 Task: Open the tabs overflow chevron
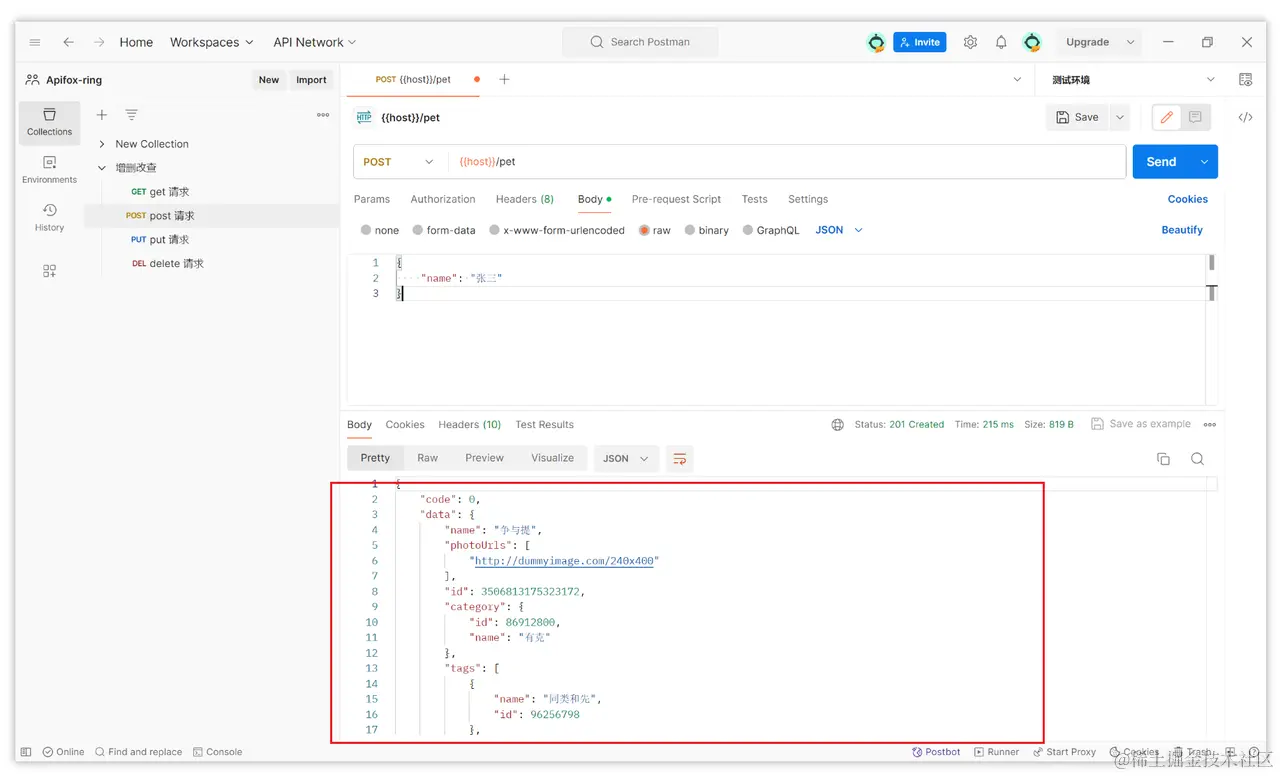click(1018, 79)
